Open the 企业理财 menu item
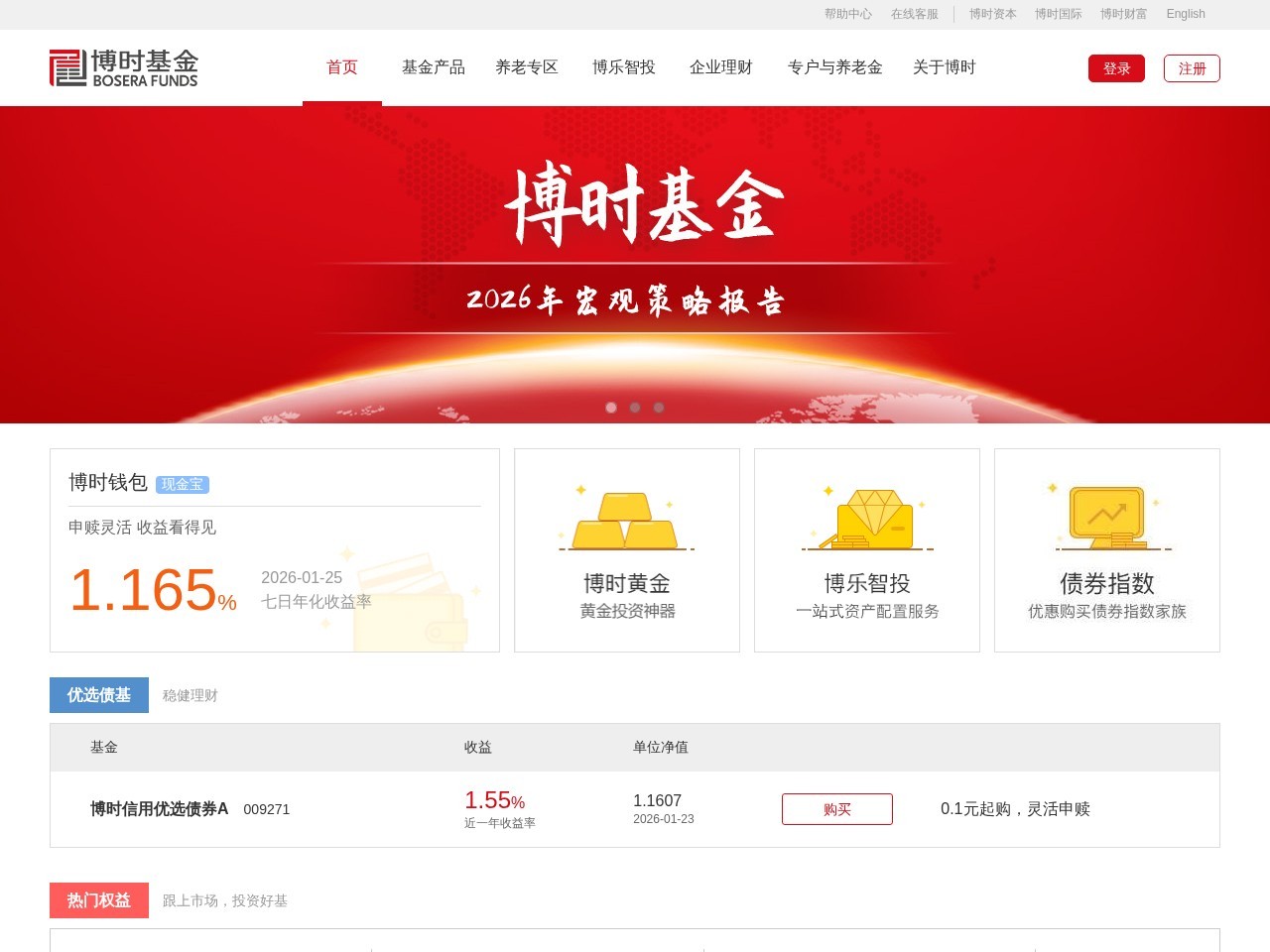 (x=721, y=67)
